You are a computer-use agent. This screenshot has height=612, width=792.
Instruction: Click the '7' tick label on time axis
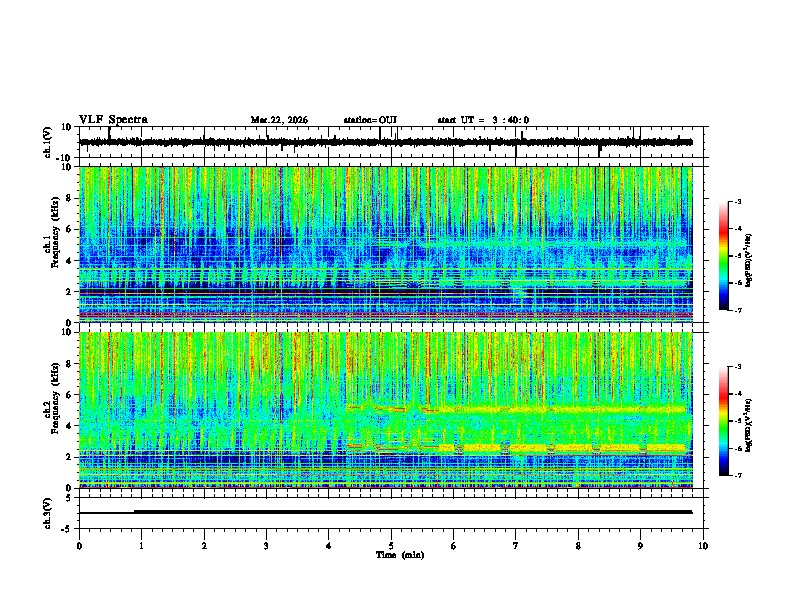tap(516, 546)
